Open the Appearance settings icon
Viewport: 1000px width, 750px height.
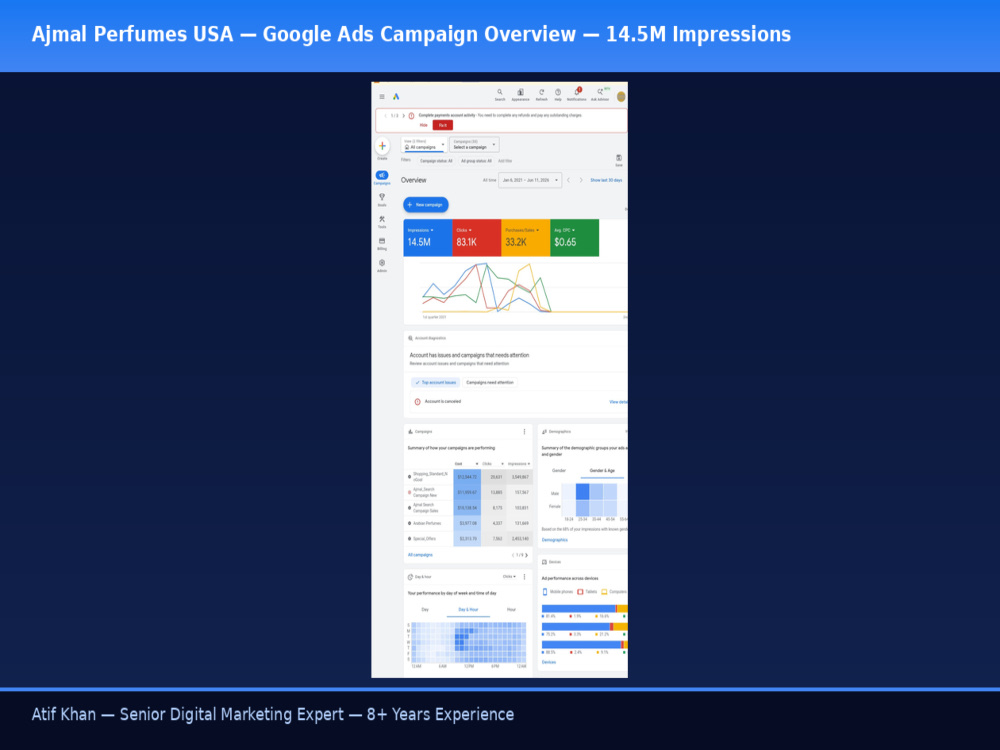(520, 94)
